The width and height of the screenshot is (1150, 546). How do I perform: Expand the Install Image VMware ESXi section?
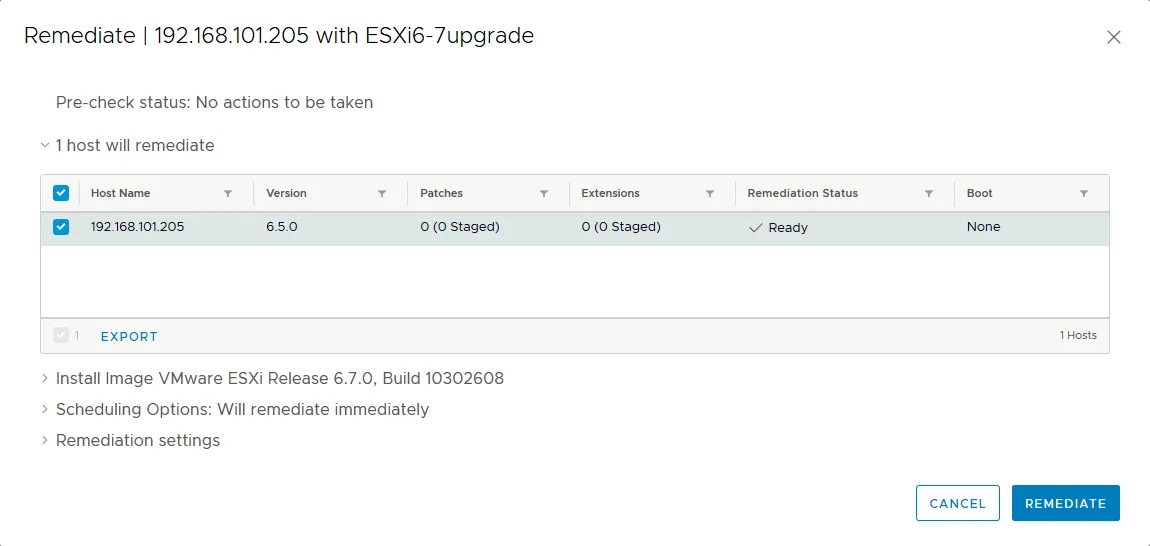45,379
